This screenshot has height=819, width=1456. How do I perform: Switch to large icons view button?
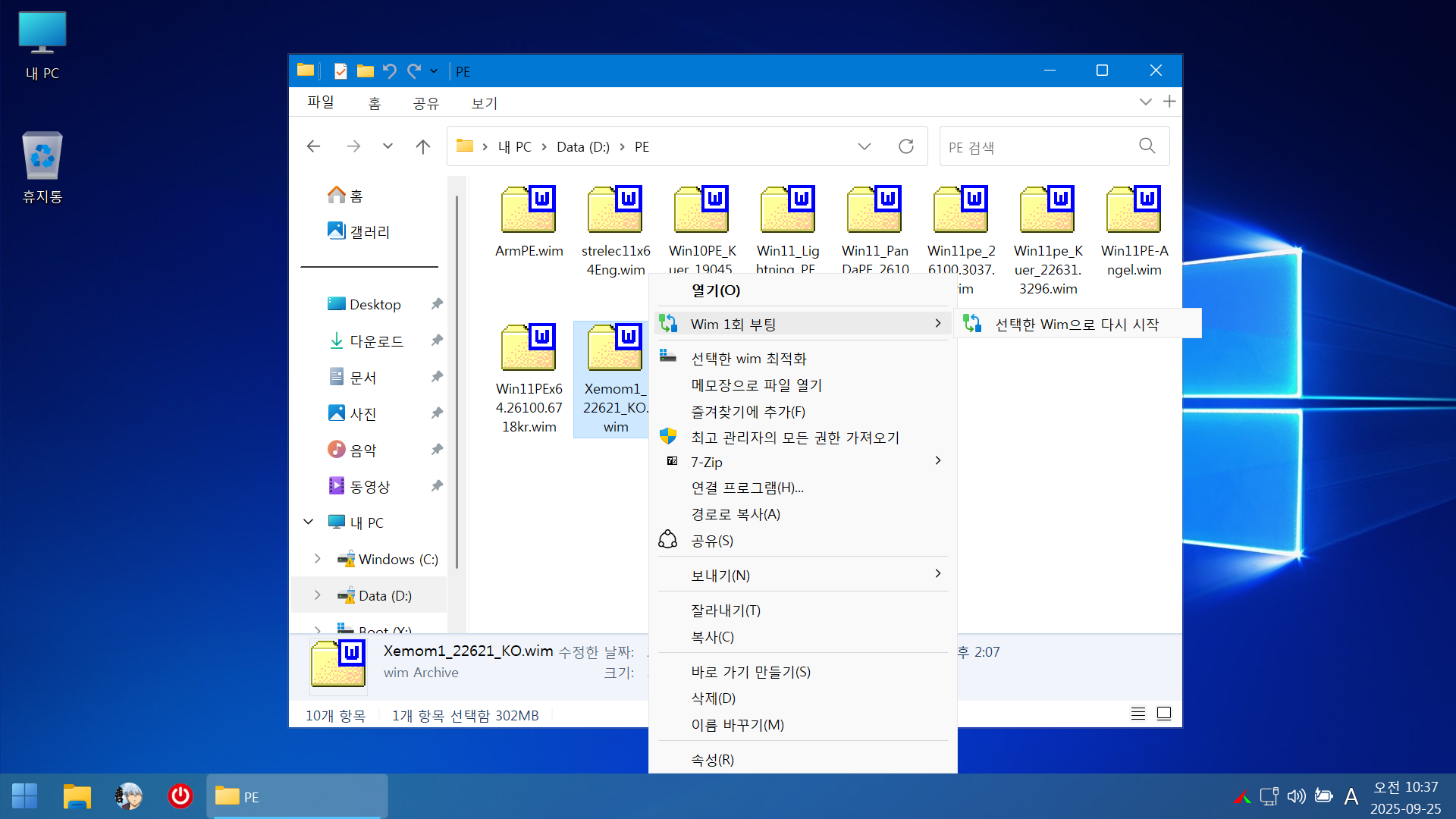coord(1164,714)
